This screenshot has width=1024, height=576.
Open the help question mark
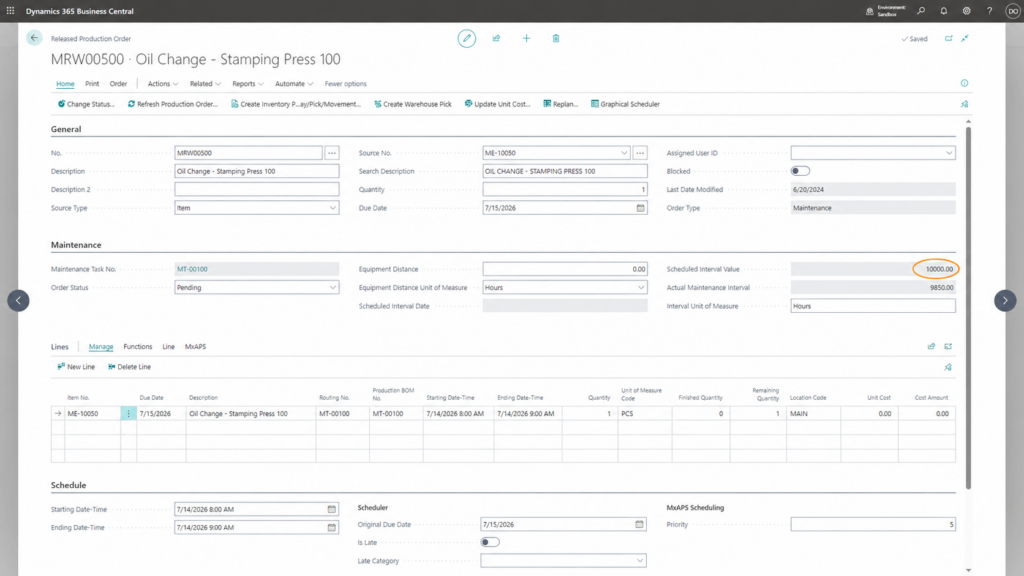coord(989,11)
